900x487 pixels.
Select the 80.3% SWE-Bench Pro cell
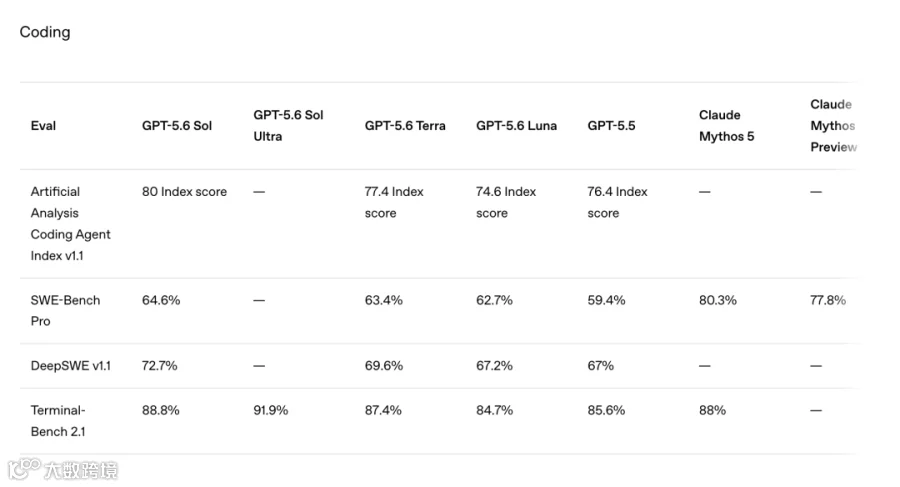[x=717, y=300]
